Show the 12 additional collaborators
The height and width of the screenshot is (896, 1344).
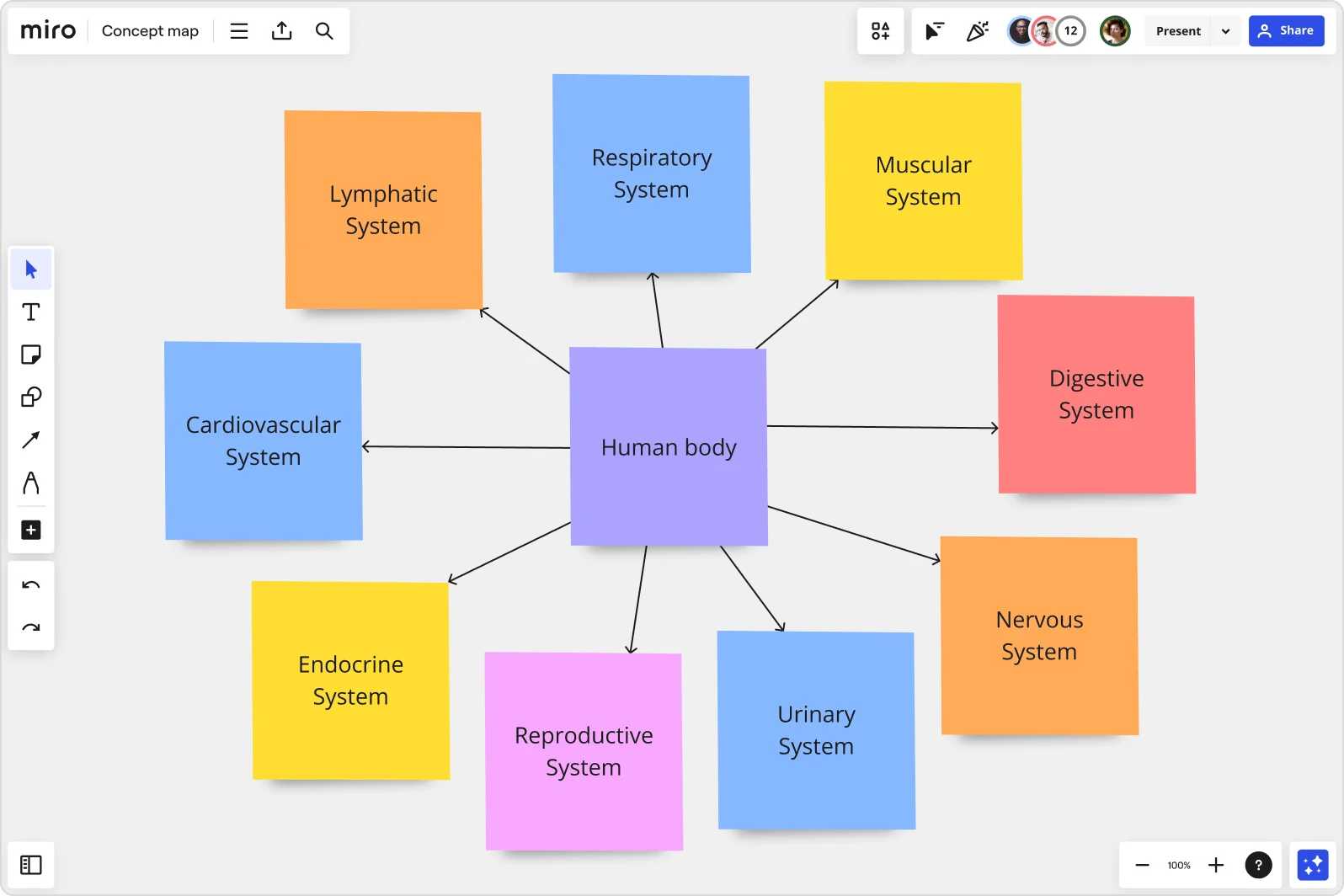point(1070,31)
